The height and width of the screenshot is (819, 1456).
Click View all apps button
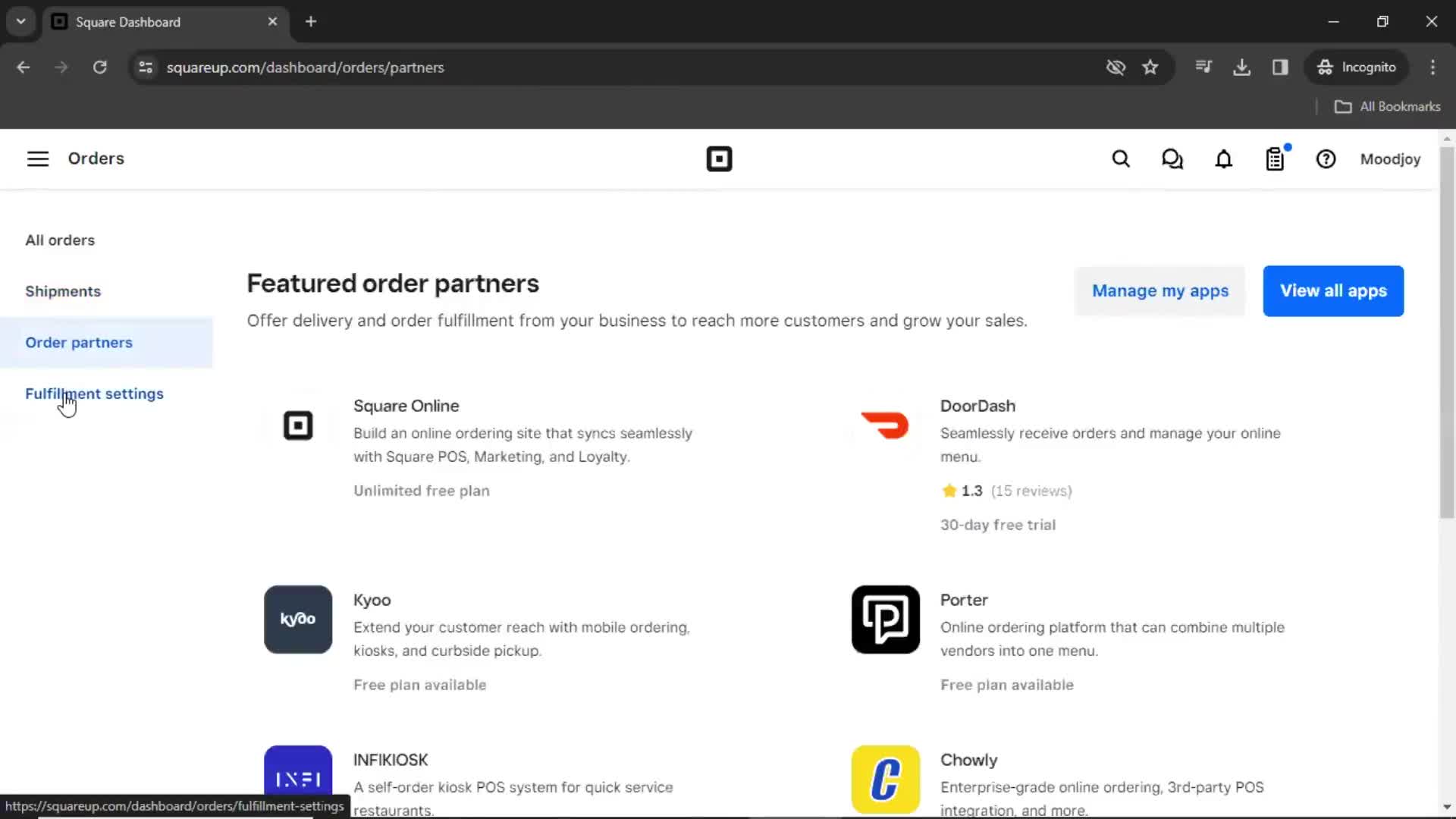(1333, 290)
